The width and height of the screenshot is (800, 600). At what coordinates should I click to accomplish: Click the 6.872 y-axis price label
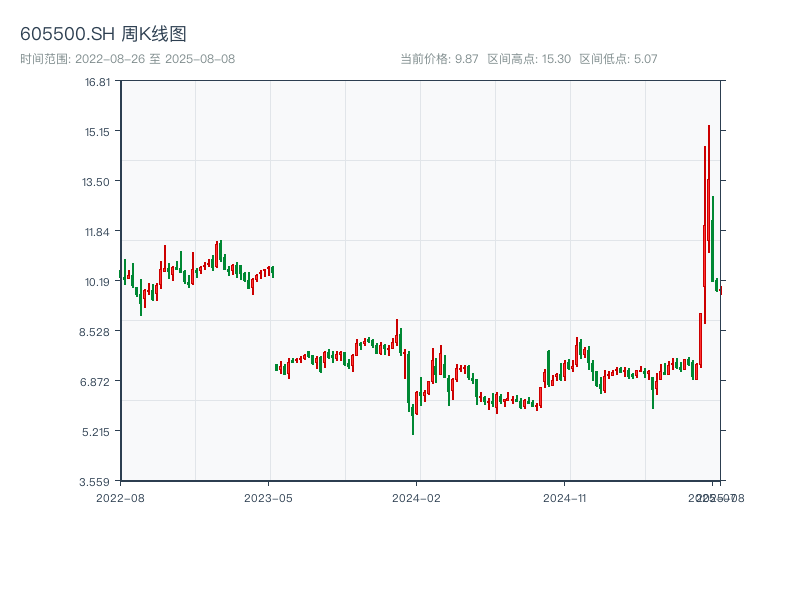coord(97,381)
